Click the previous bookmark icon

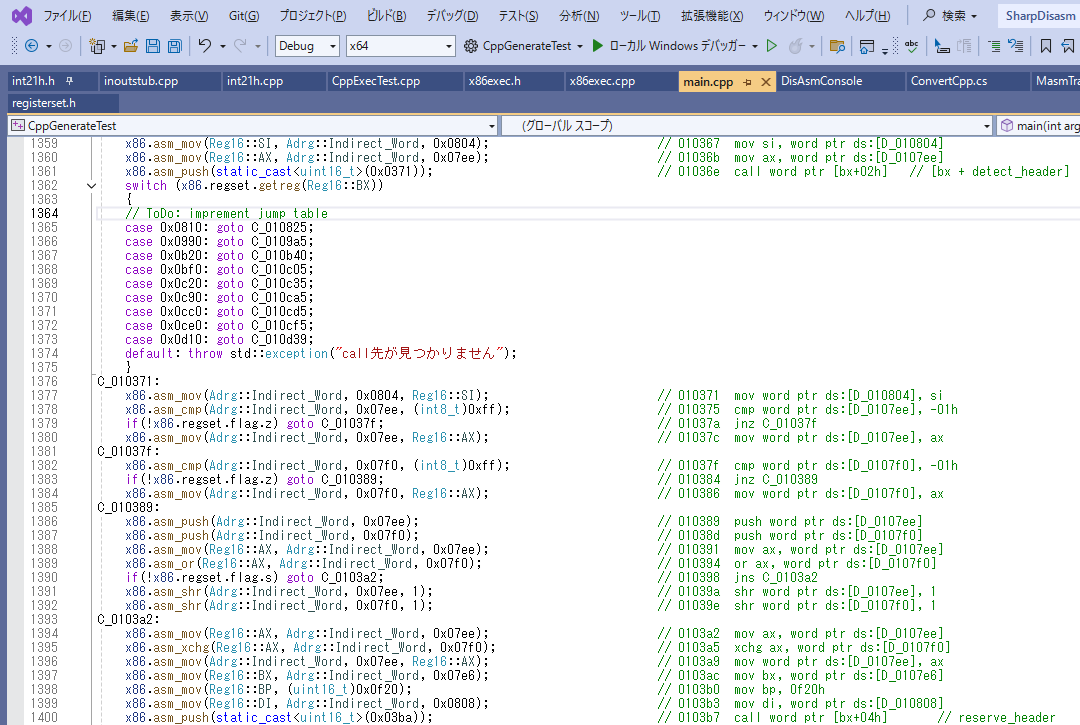click(1068, 46)
